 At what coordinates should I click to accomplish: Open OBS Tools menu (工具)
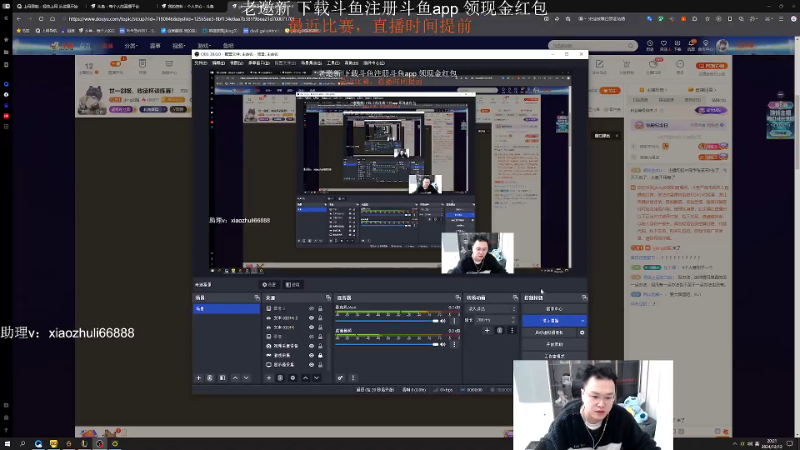[333, 63]
